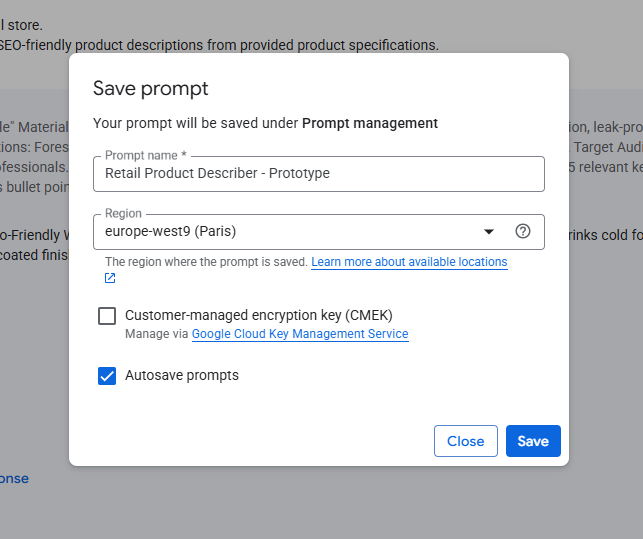The width and height of the screenshot is (643, 539).
Task: Click the SEO-friendly product descriptions background text
Action: 220,45
